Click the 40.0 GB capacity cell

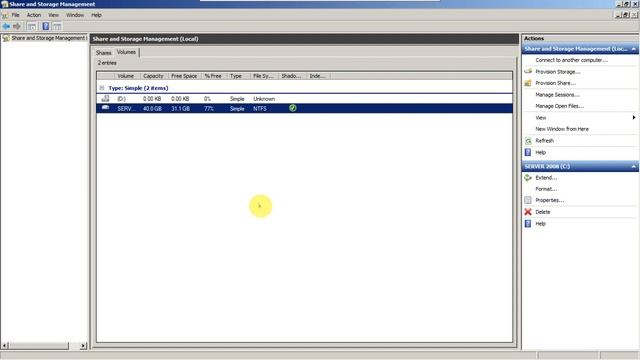(x=152, y=109)
